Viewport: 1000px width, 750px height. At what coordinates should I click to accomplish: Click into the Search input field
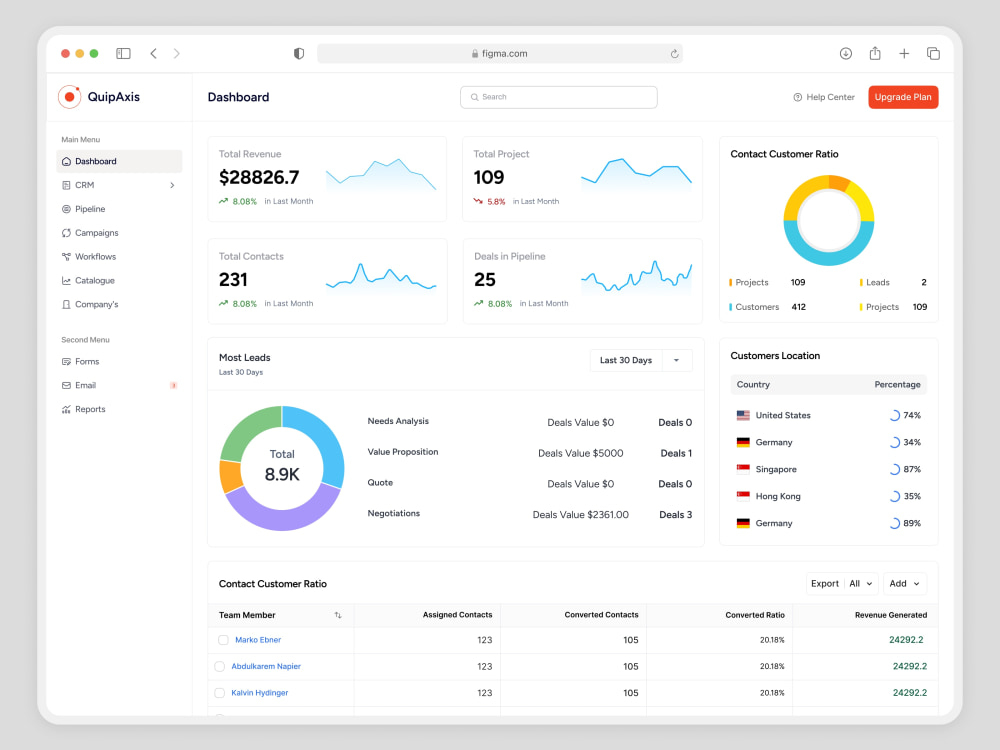(559, 97)
